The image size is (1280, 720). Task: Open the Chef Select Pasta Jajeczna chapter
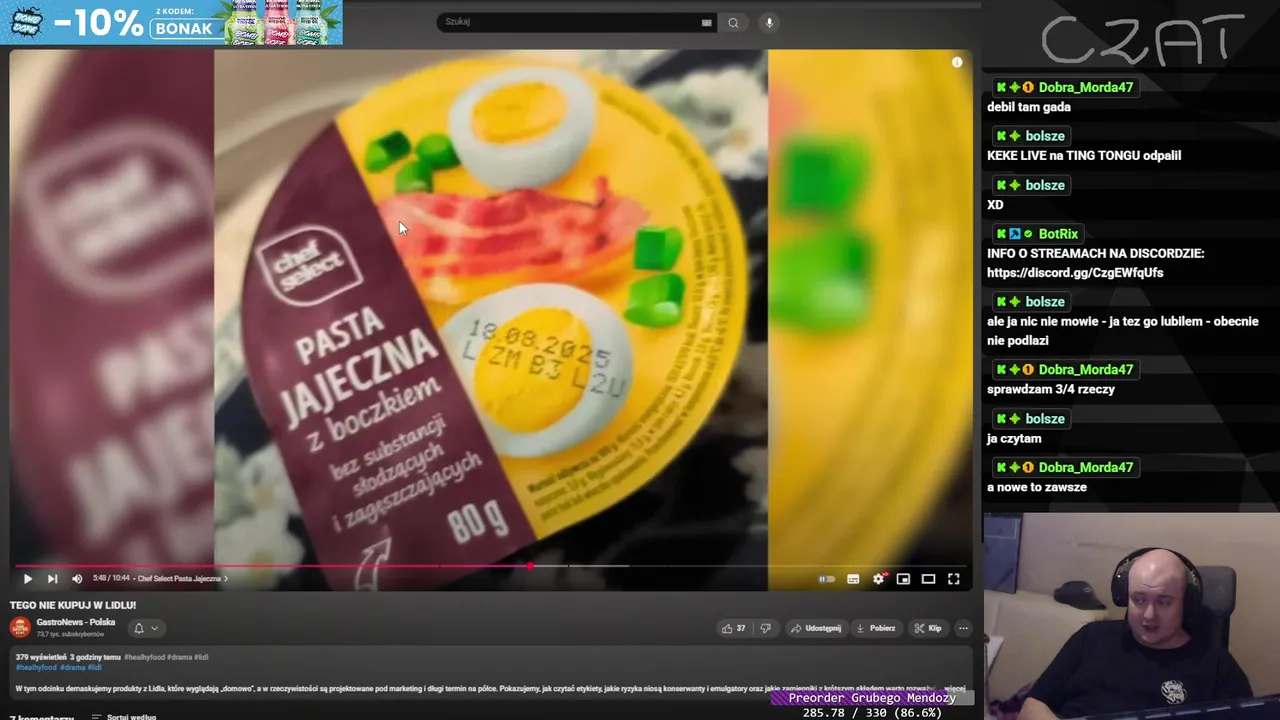click(x=182, y=578)
